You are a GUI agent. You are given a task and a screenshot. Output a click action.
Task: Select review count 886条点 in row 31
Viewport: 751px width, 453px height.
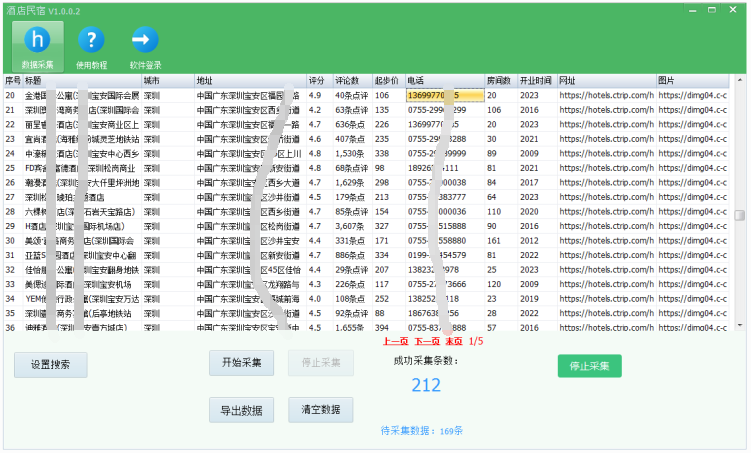tap(353, 255)
